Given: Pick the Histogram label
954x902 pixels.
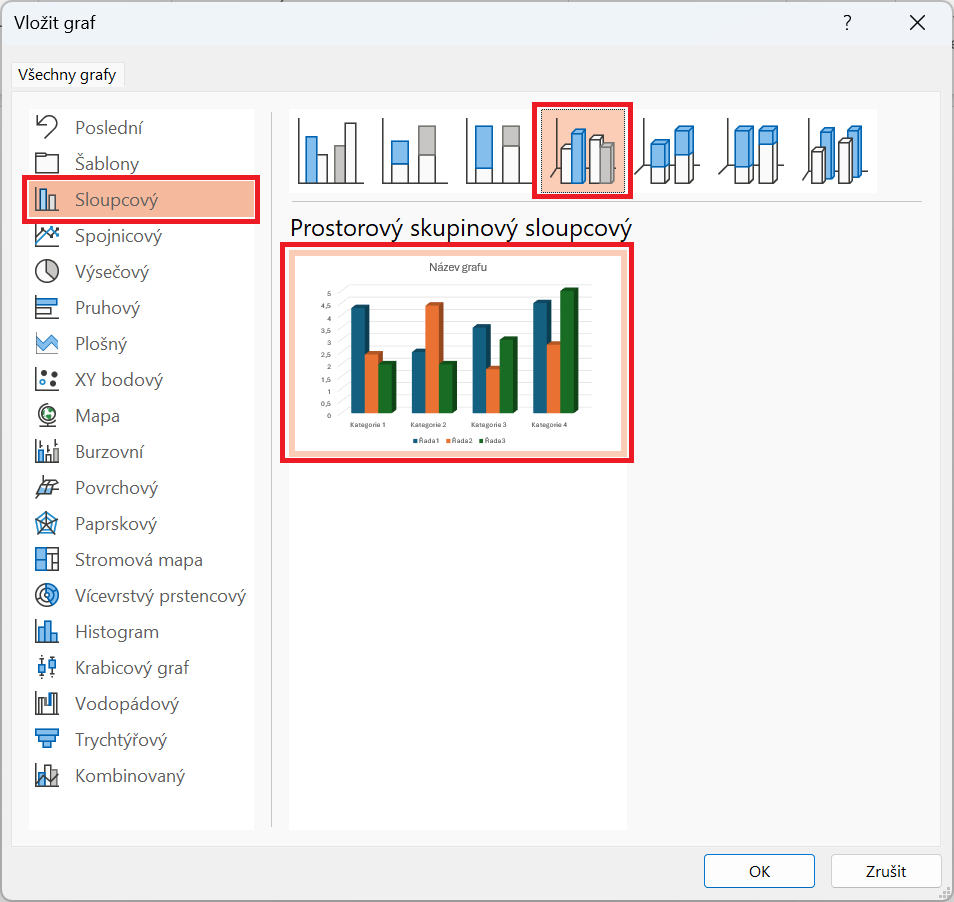Looking at the screenshot, I should (x=117, y=631).
